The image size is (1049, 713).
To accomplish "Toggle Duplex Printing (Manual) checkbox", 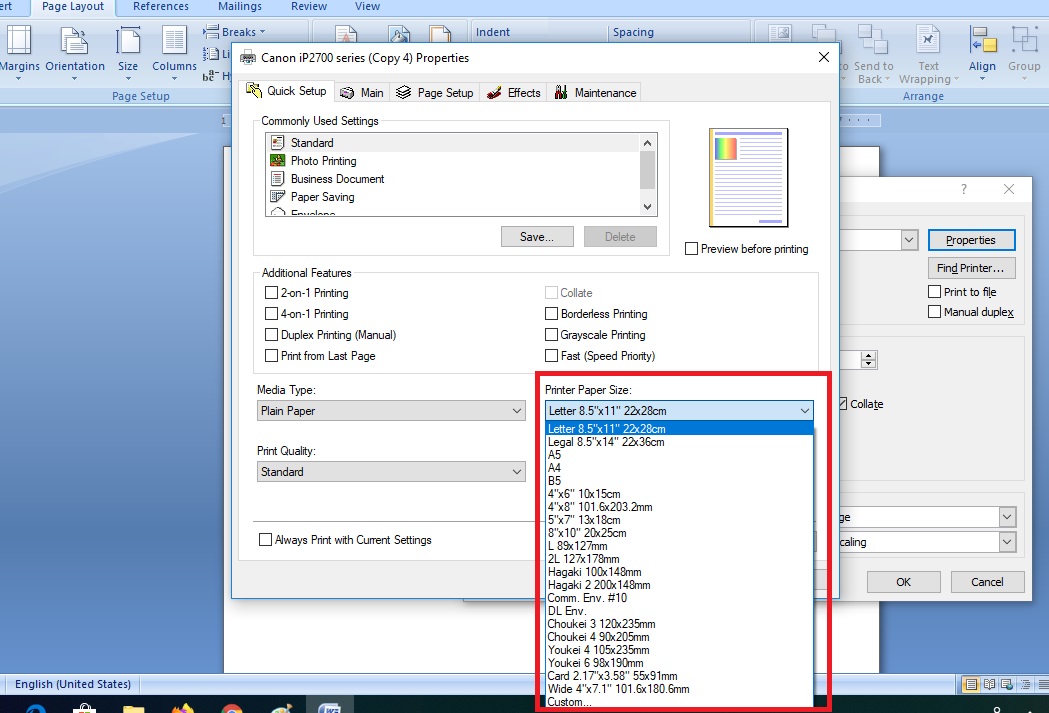I will coord(272,334).
